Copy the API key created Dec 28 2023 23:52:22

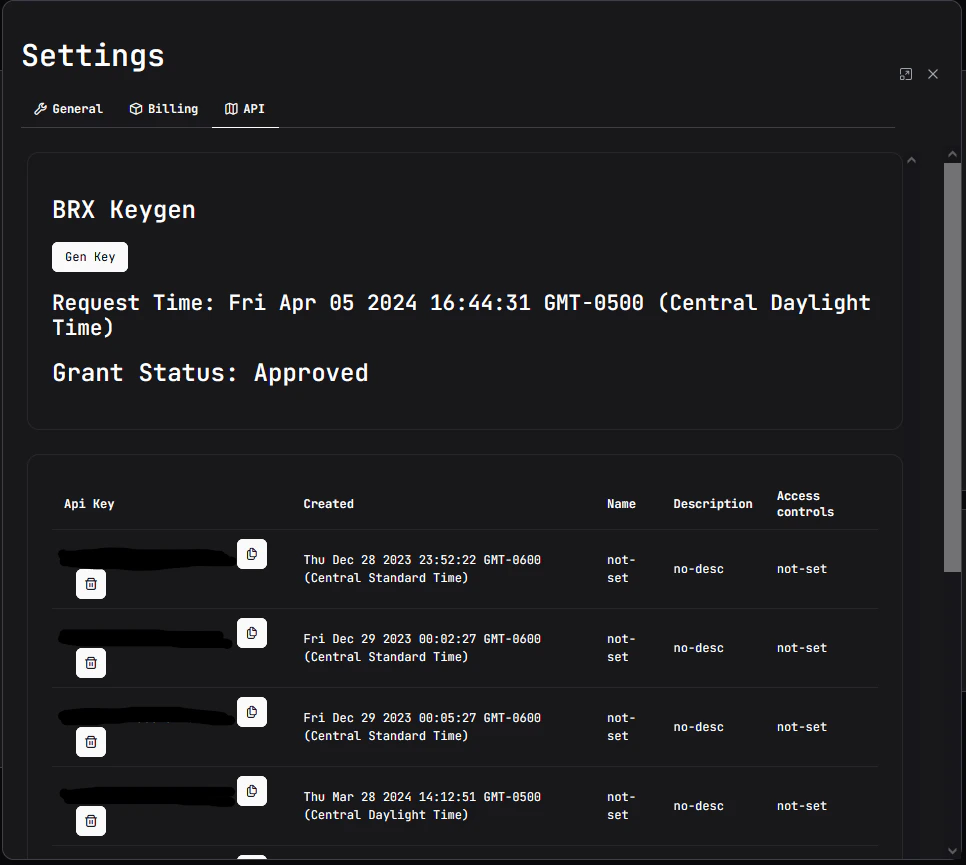click(252, 554)
